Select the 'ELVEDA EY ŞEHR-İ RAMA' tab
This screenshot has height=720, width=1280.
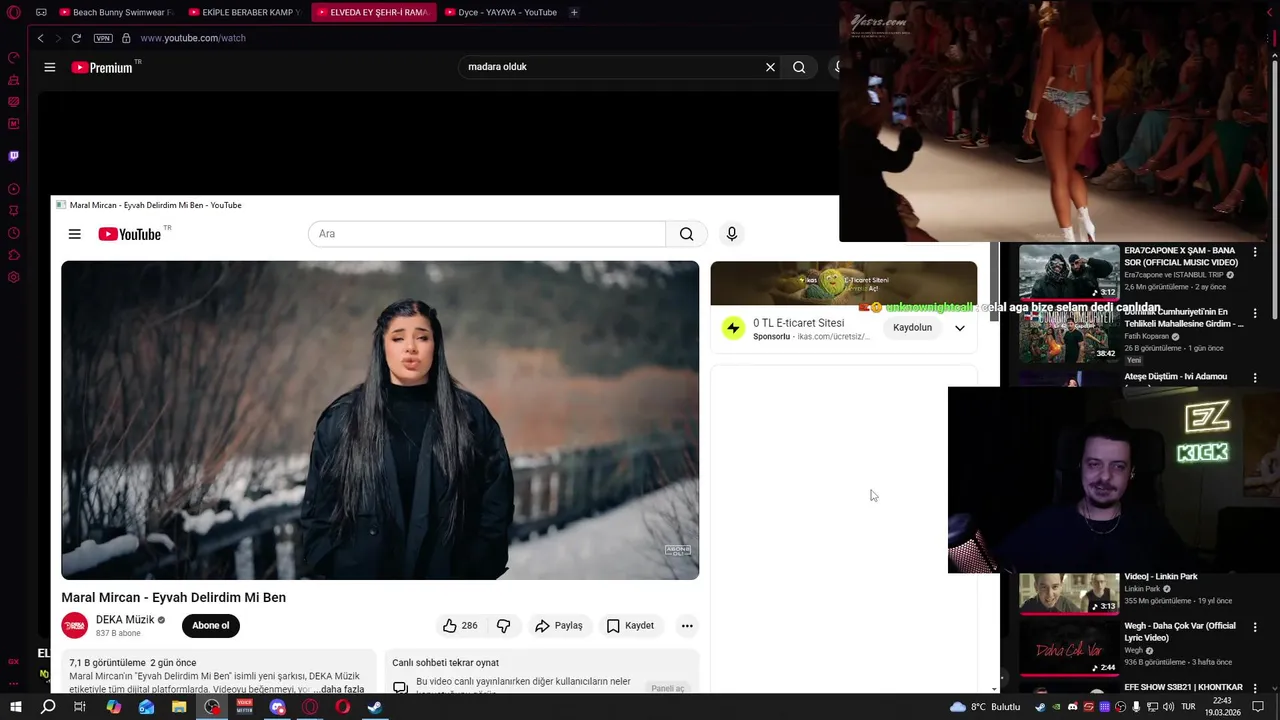tap(372, 13)
